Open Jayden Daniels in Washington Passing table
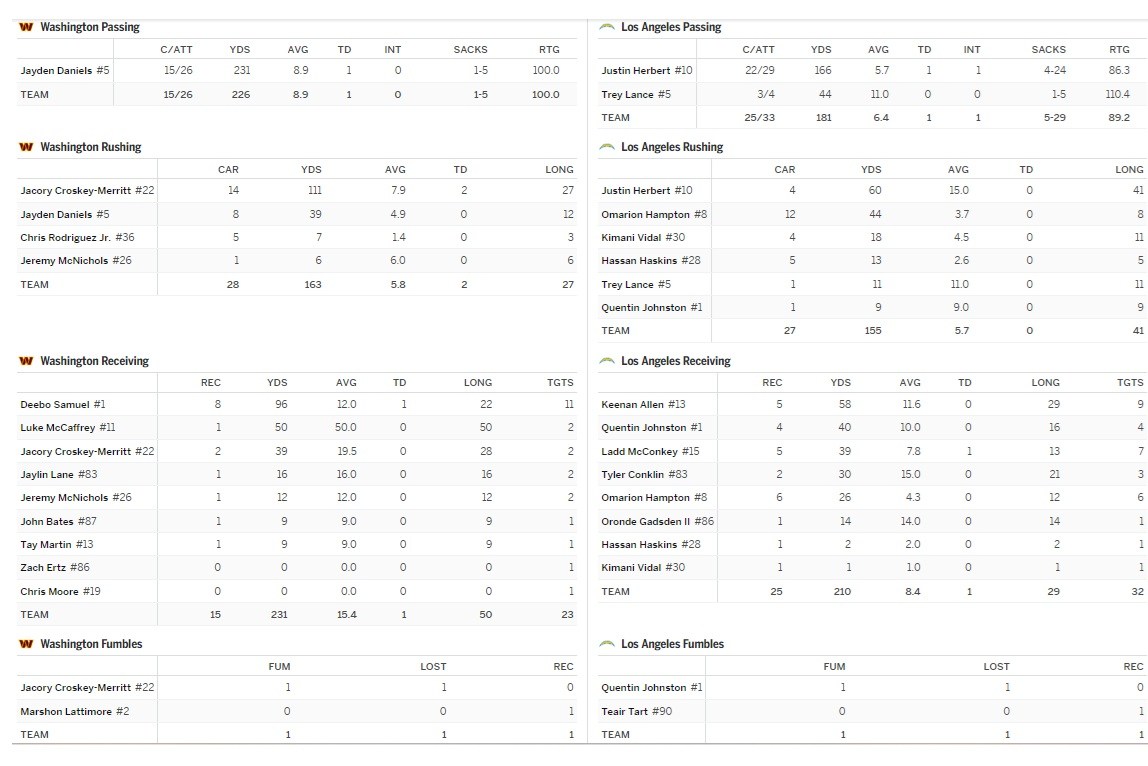 (57, 71)
